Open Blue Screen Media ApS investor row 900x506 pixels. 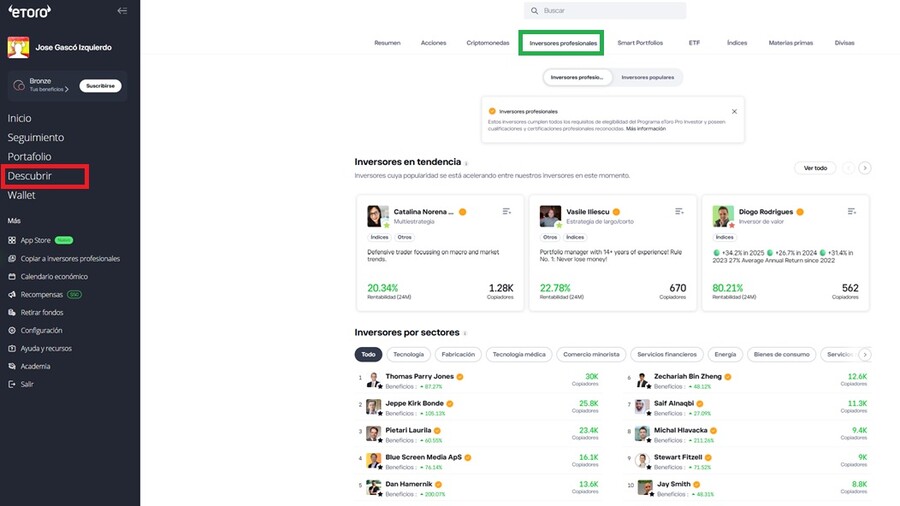[x=479, y=461]
